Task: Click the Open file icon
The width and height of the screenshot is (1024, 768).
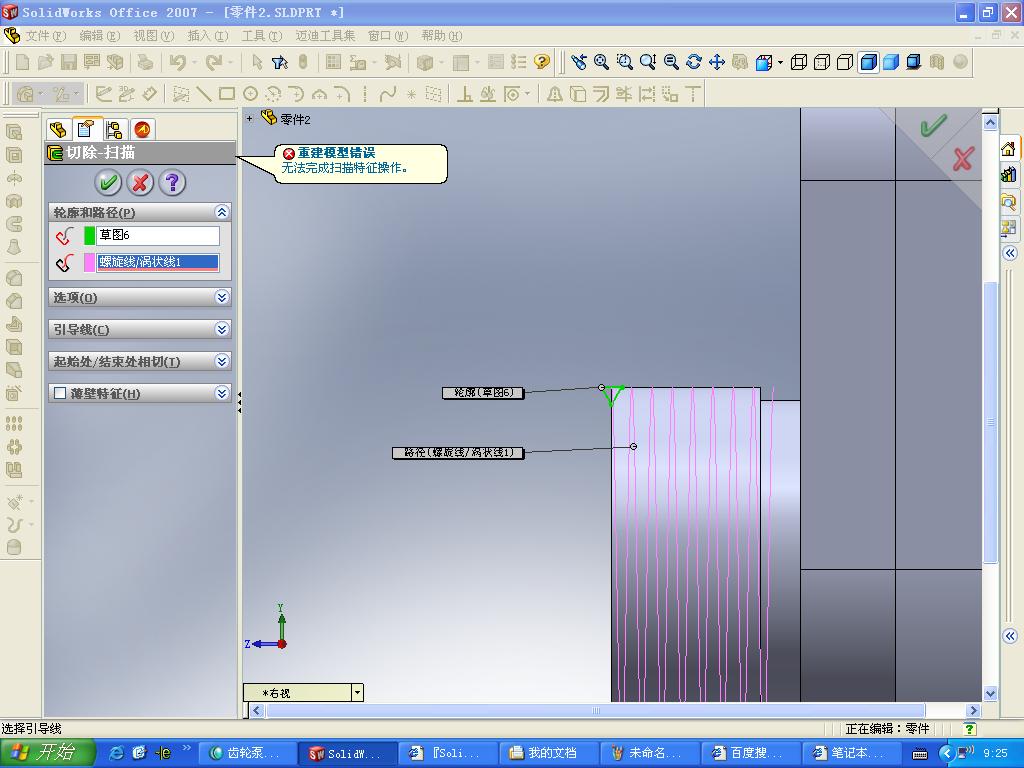Action: point(46,62)
